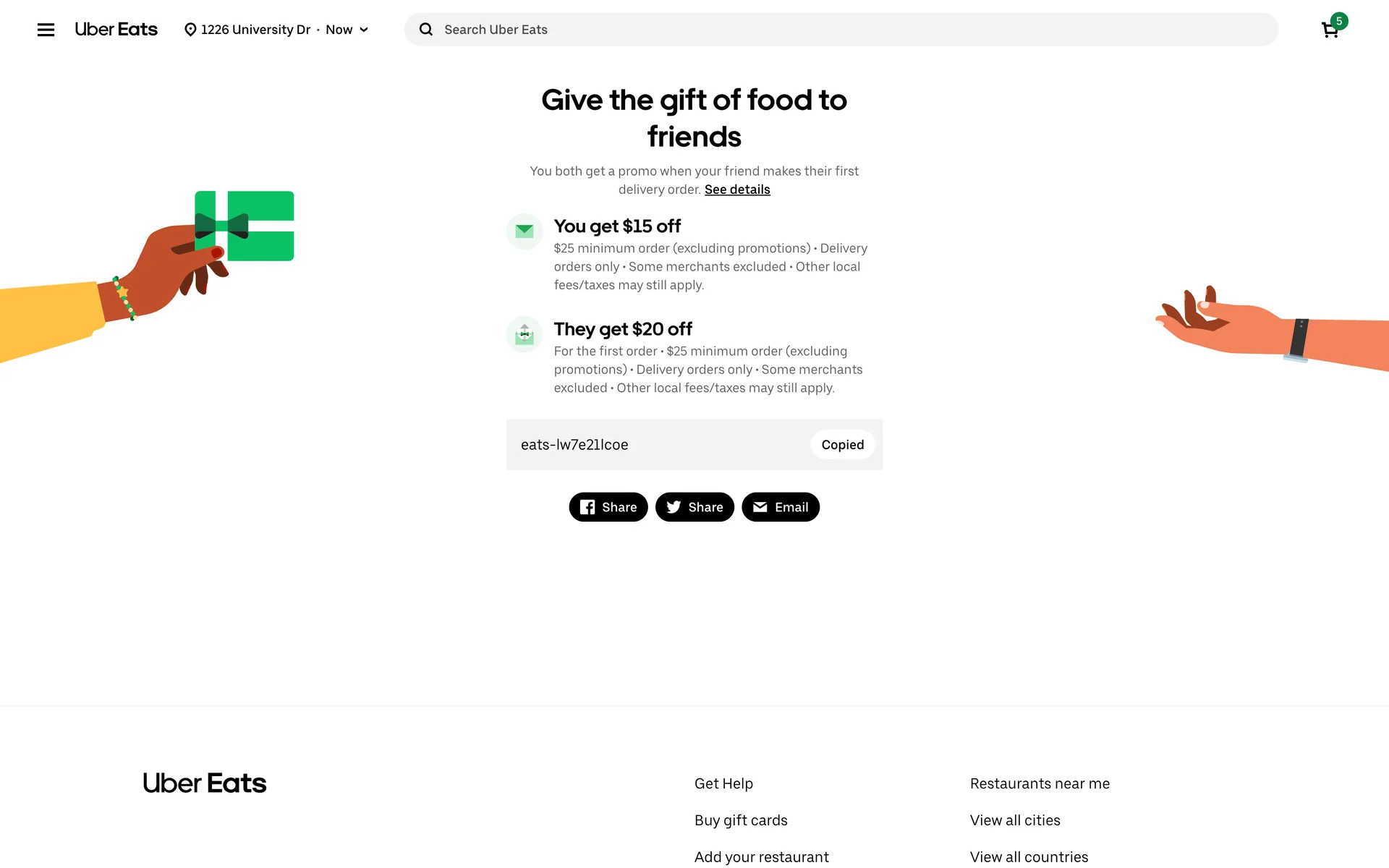Open the See details link

point(737,190)
